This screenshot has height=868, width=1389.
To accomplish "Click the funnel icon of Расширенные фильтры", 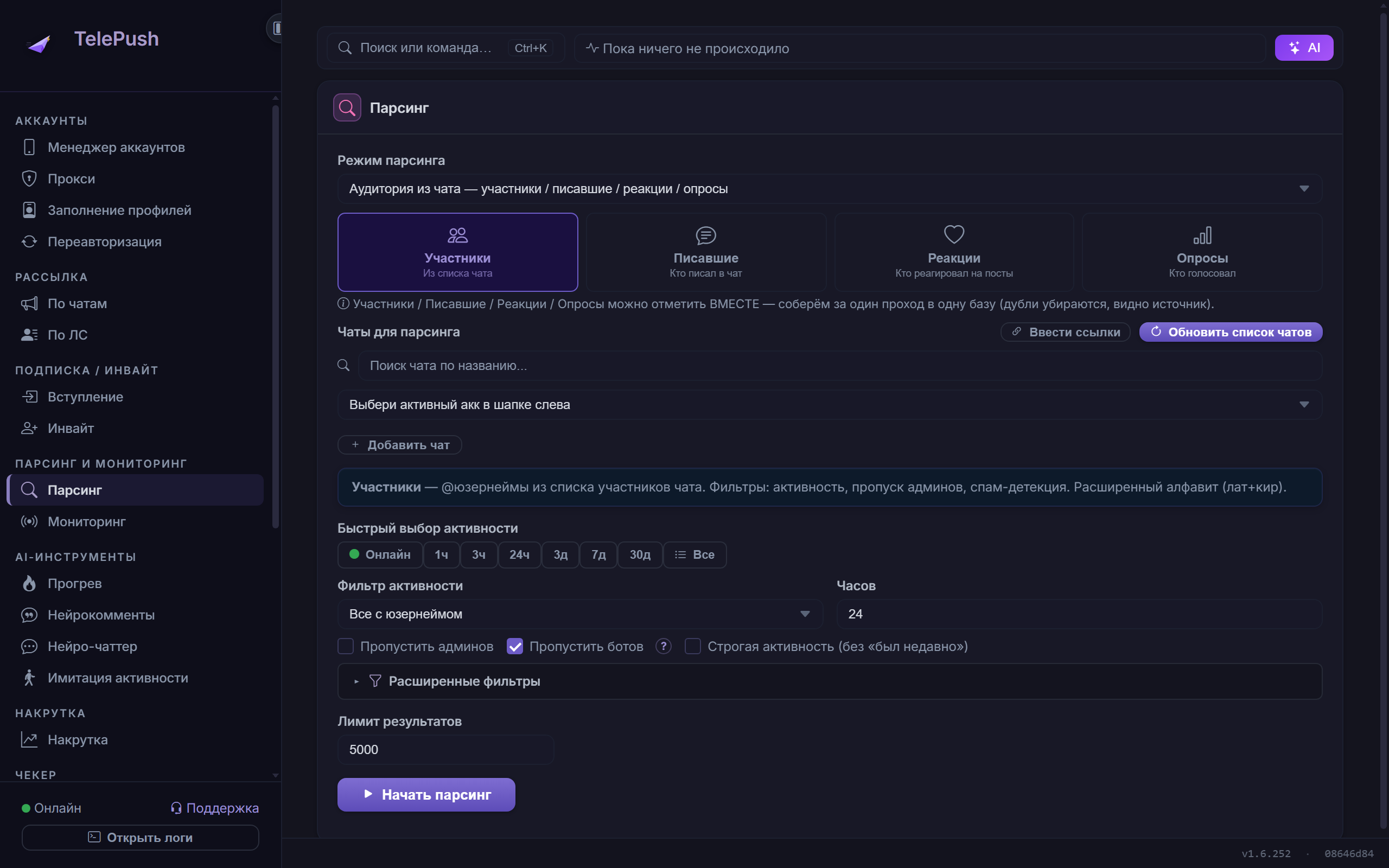I will click(375, 681).
